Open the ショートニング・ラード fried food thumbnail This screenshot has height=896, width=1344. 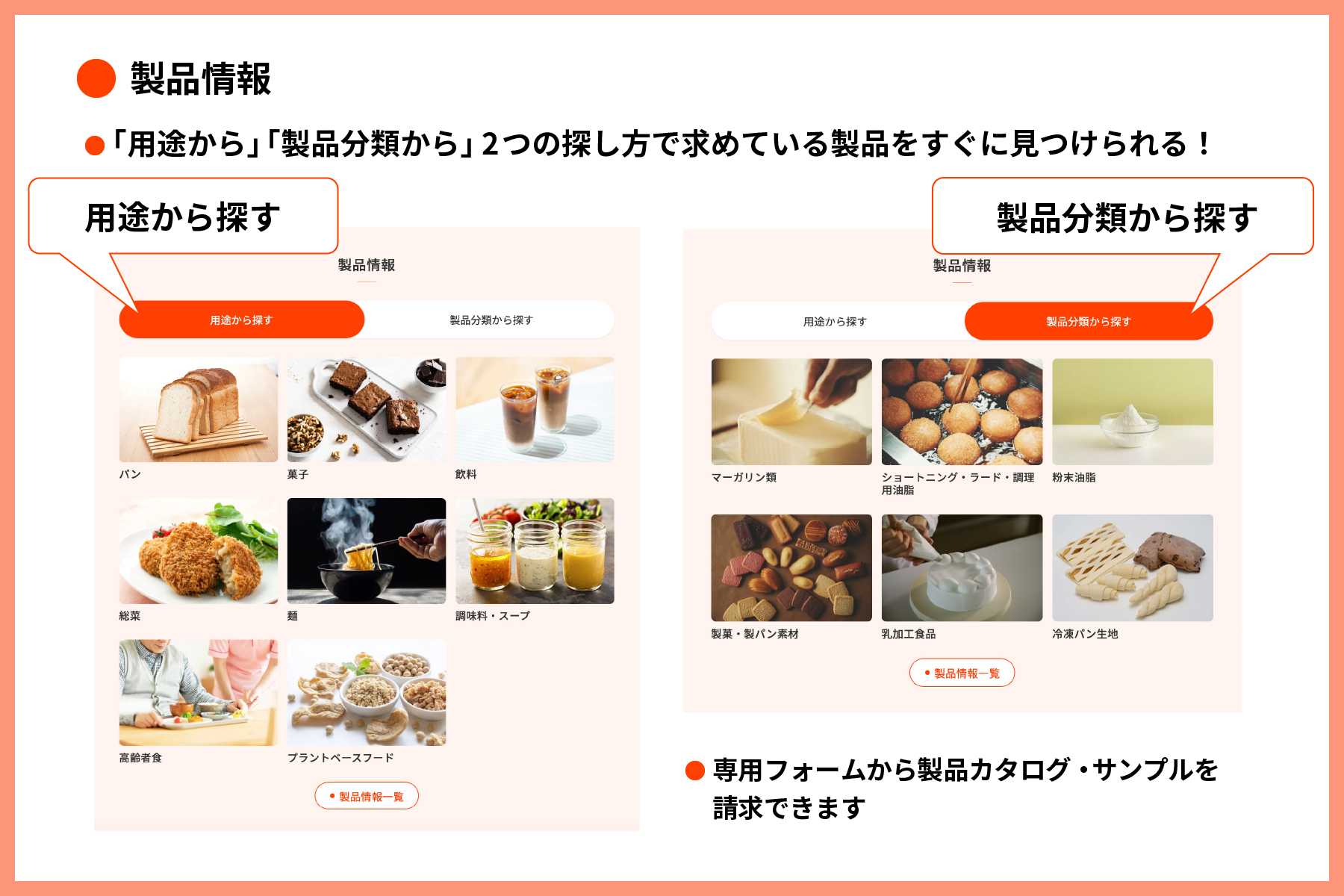point(962,411)
